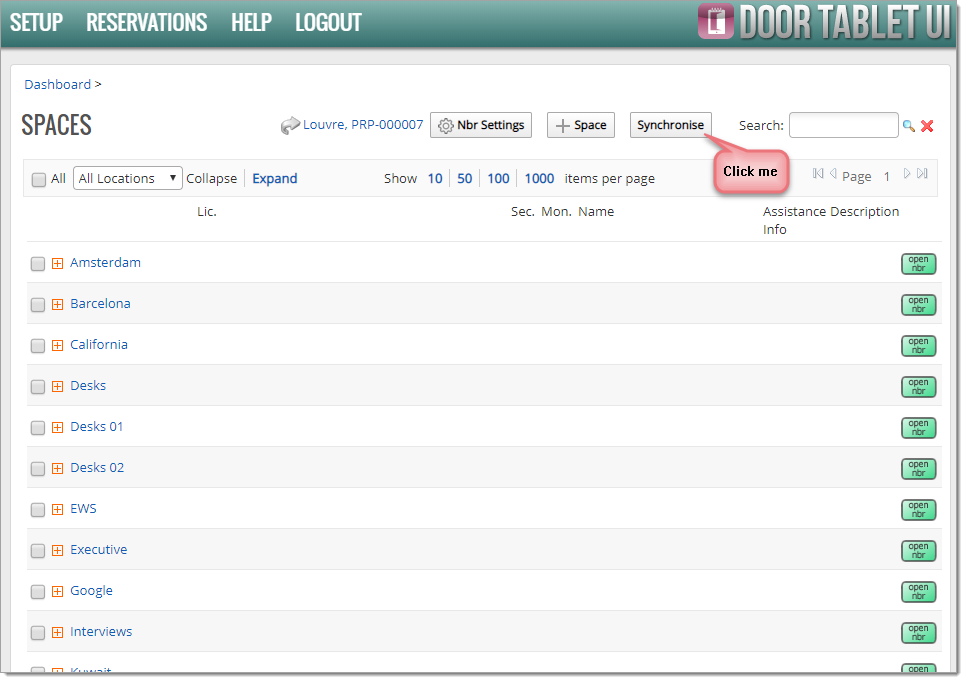
Task: Clear search with the red X icon
Action: coord(927,126)
